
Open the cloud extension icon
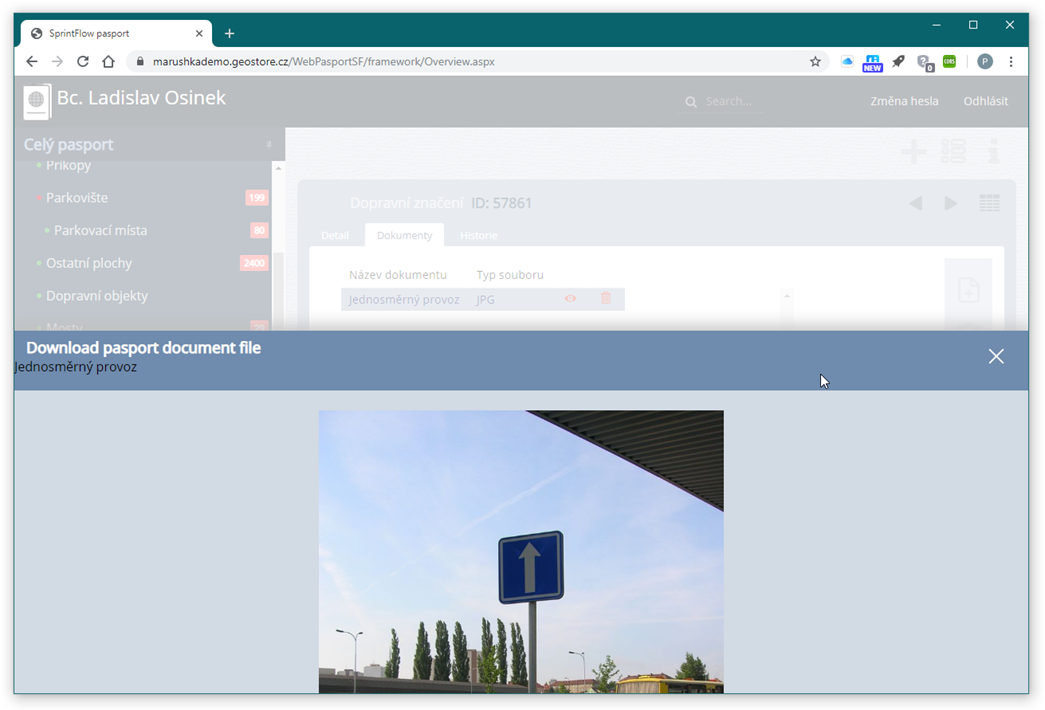click(847, 61)
